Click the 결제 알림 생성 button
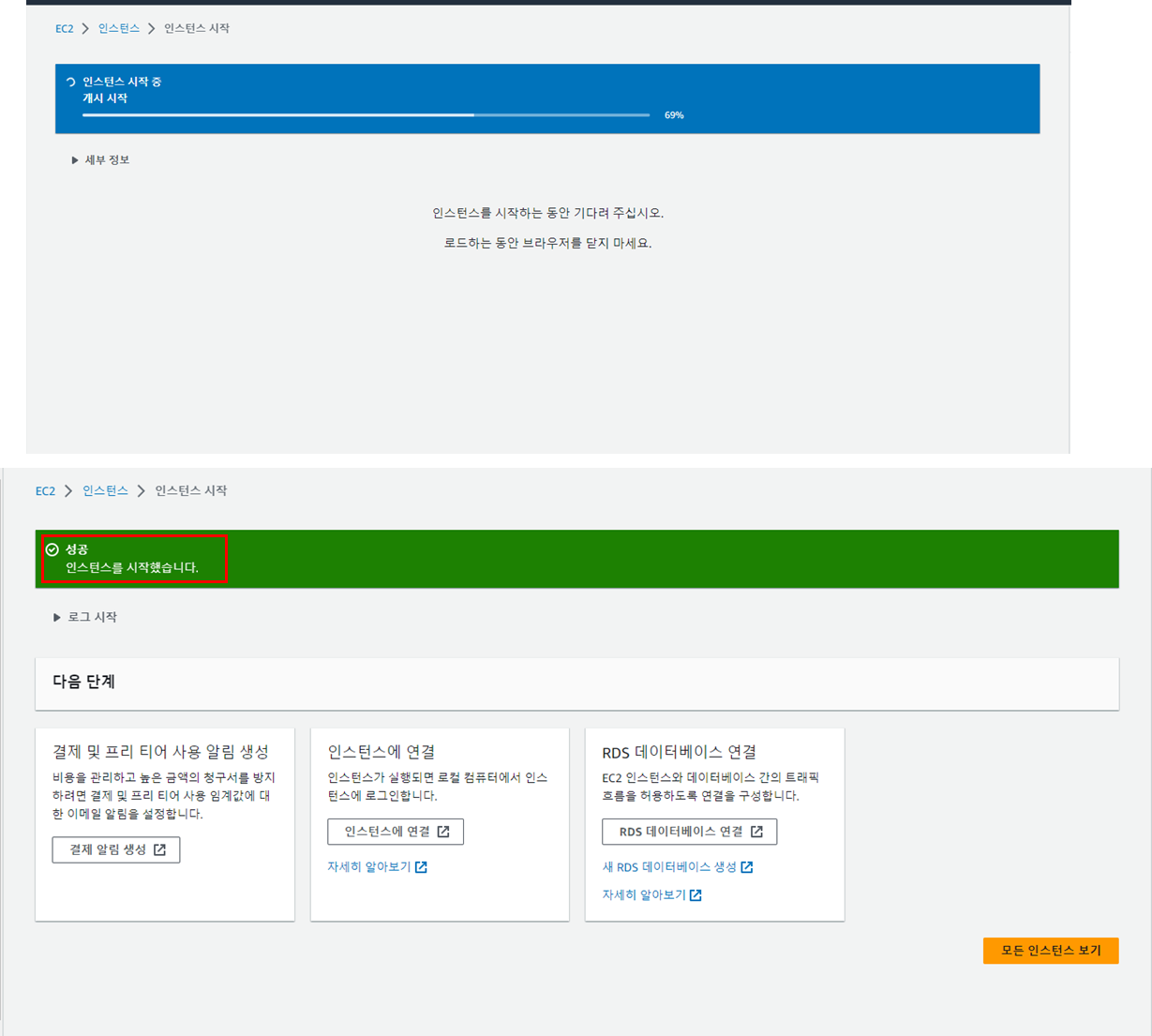The image size is (1152, 1036). point(116,850)
